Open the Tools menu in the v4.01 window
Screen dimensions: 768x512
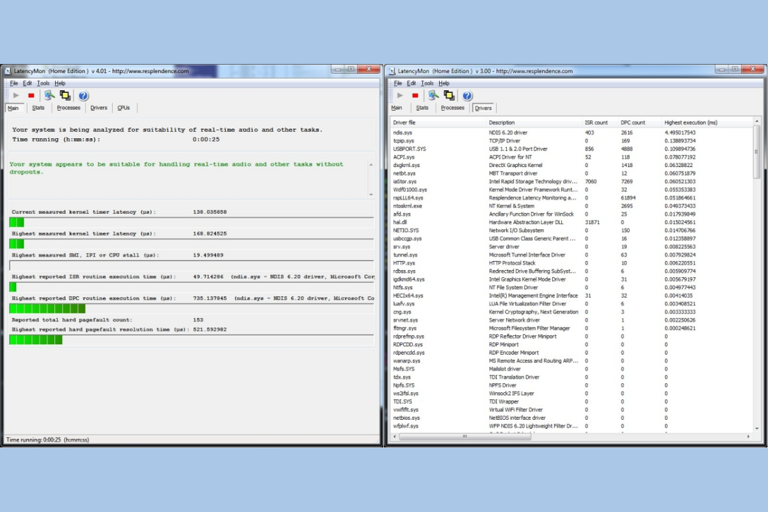tap(43, 83)
